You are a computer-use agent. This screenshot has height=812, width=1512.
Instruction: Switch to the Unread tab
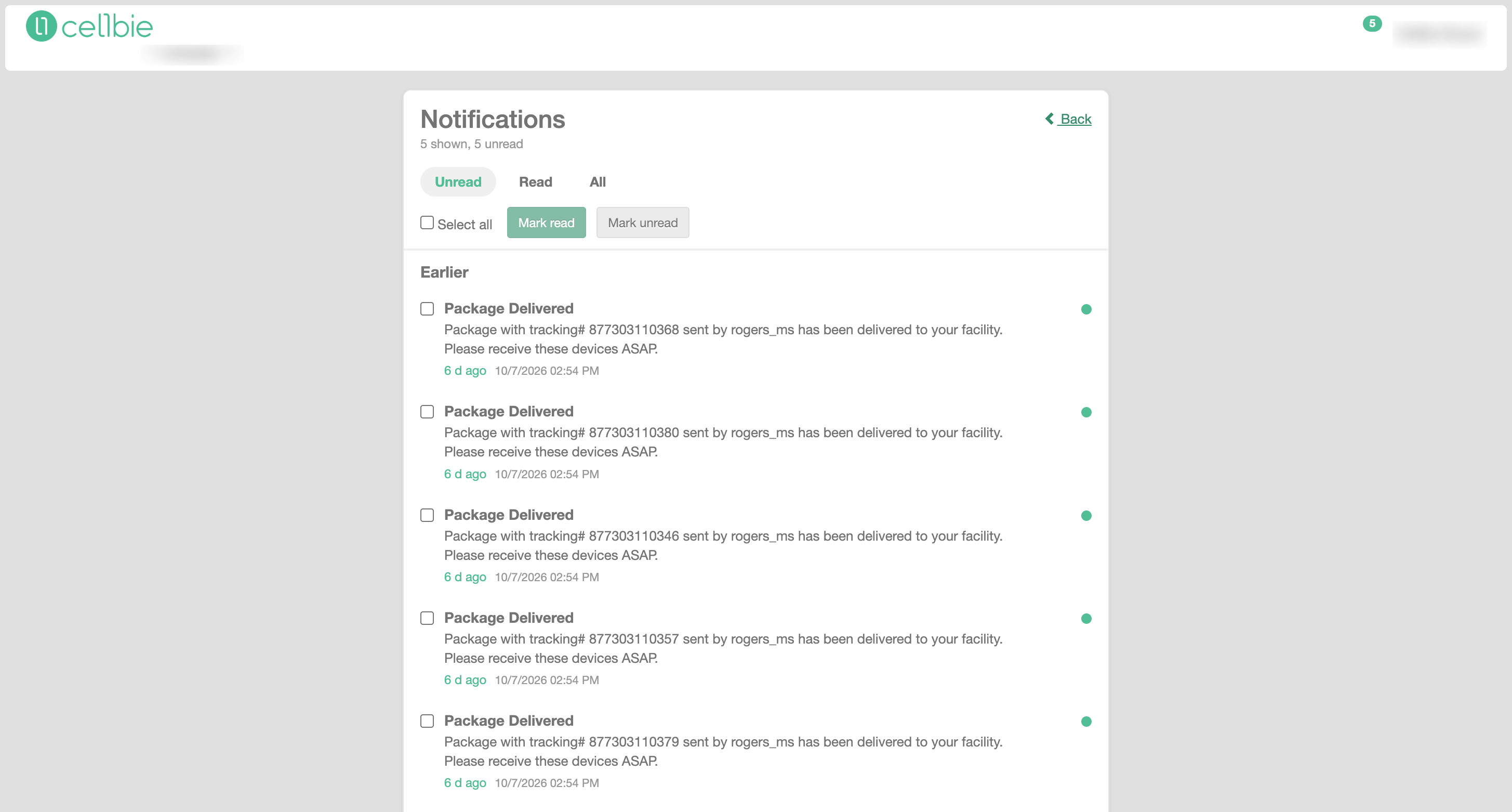(458, 182)
